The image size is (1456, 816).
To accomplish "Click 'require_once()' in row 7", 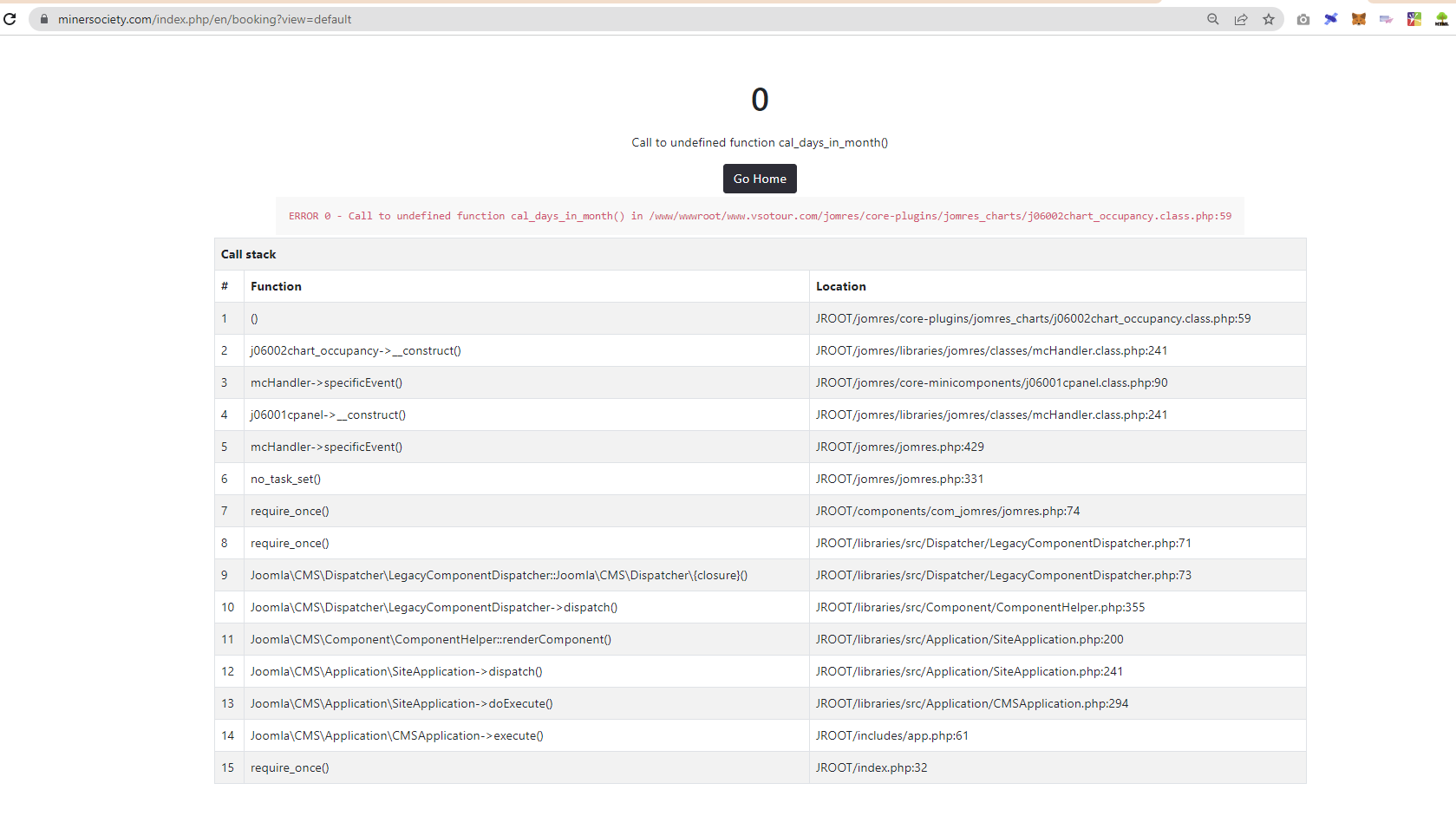I will pos(290,511).
